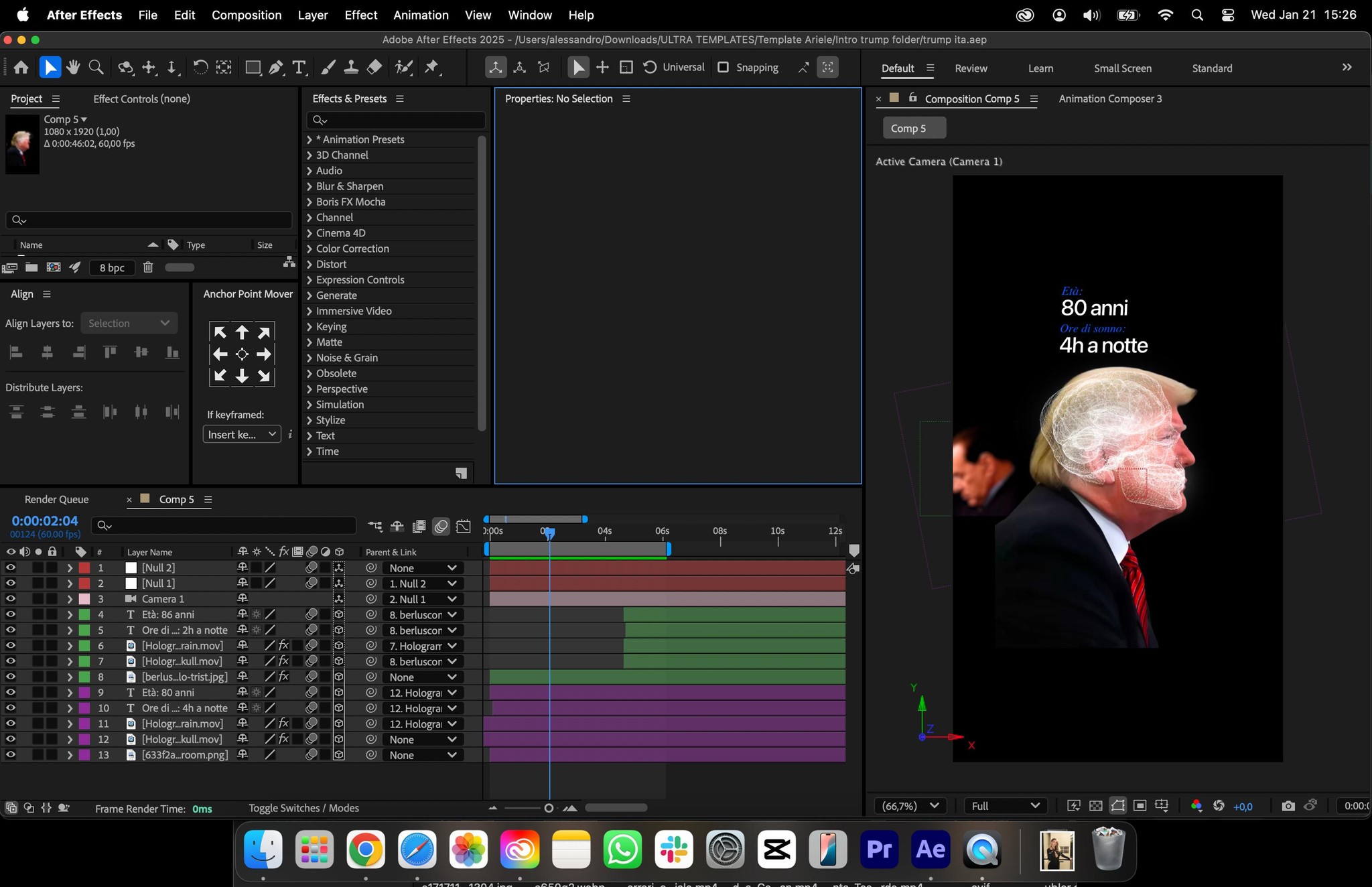Image resolution: width=1372 pixels, height=887 pixels.
Task: Switch to the Render Queue tab
Action: (x=56, y=500)
